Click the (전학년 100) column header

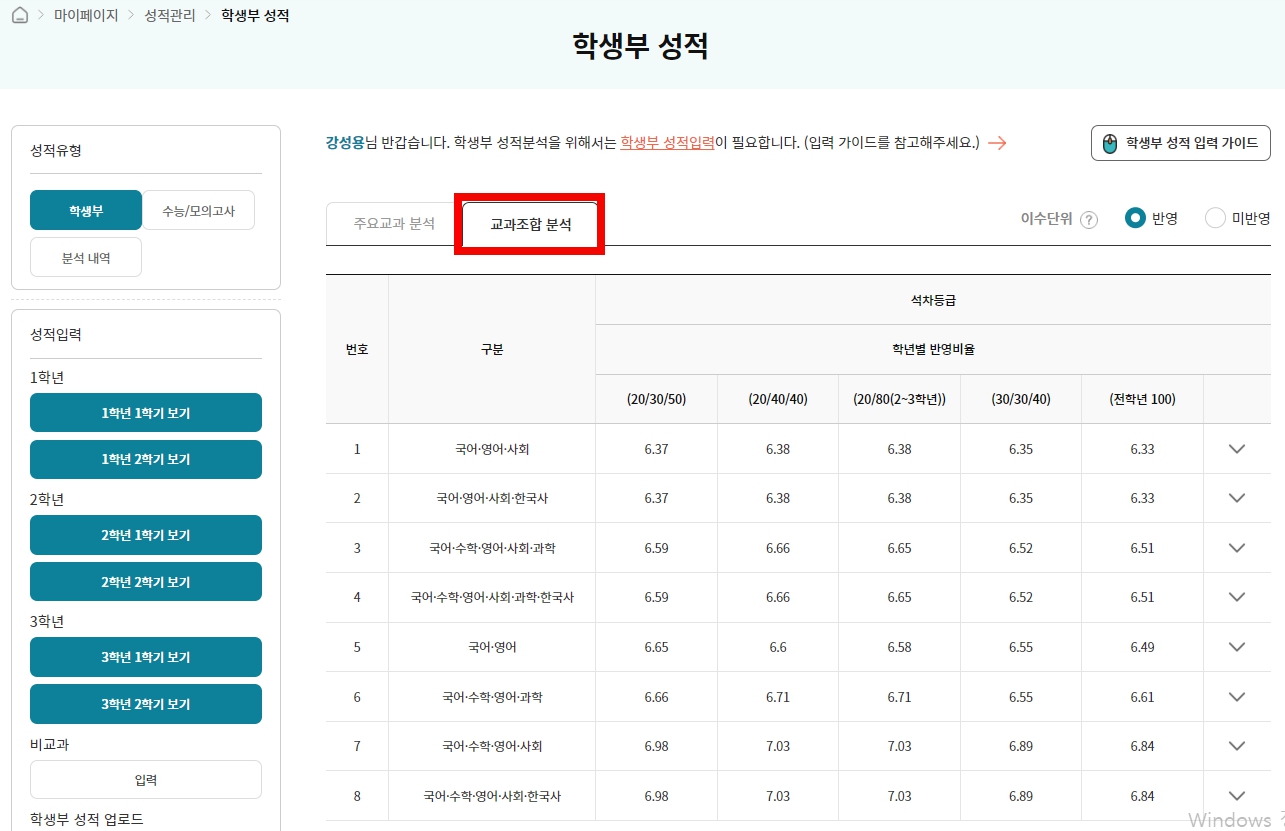pyautogui.click(x=1142, y=399)
